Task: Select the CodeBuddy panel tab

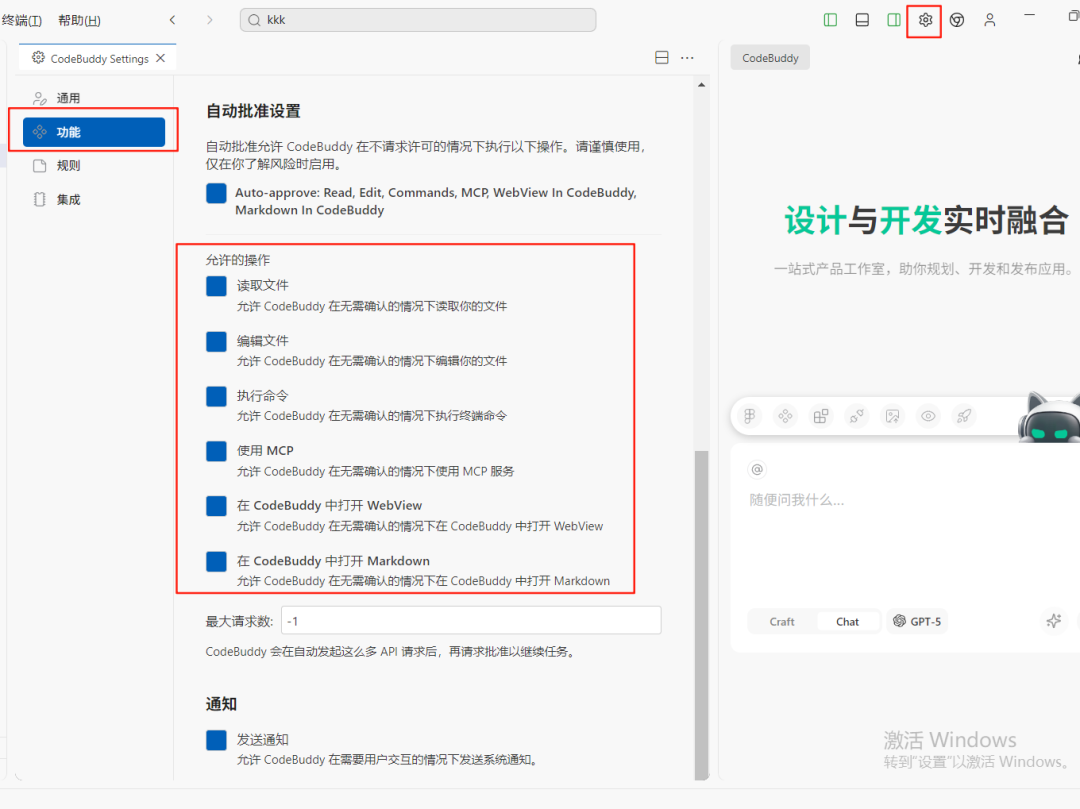Action: coord(770,58)
